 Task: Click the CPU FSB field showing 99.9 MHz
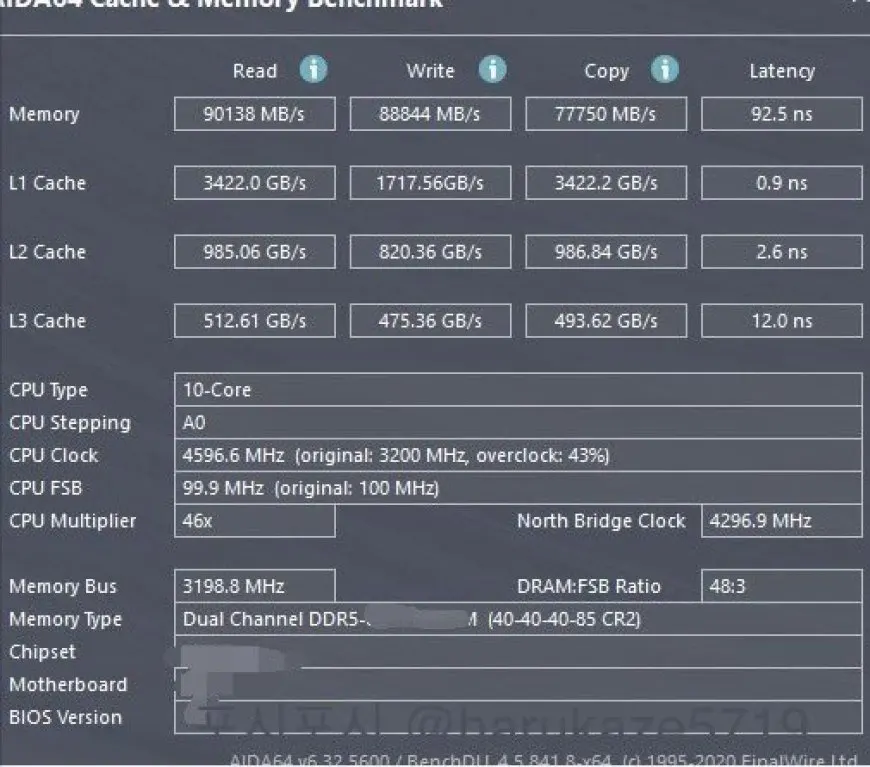point(518,488)
